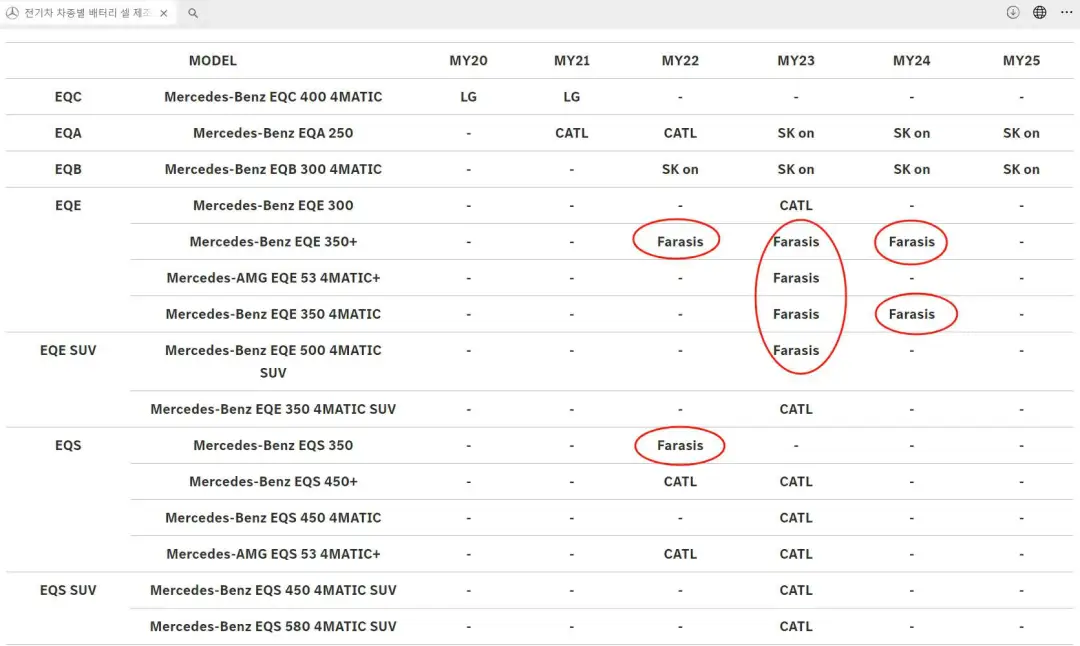Select the EQE category label
This screenshot has width=1080, height=646.
[x=68, y=205]
